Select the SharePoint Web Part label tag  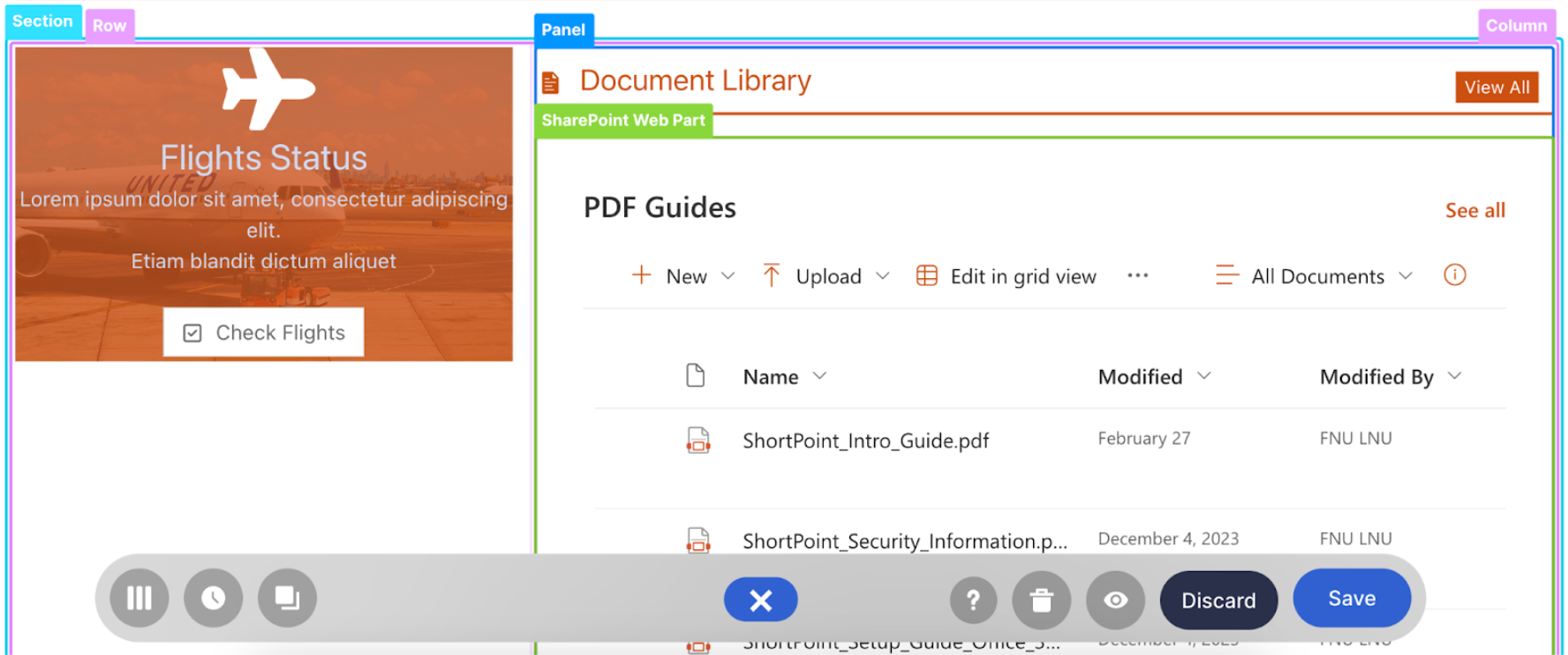[623, 121]
